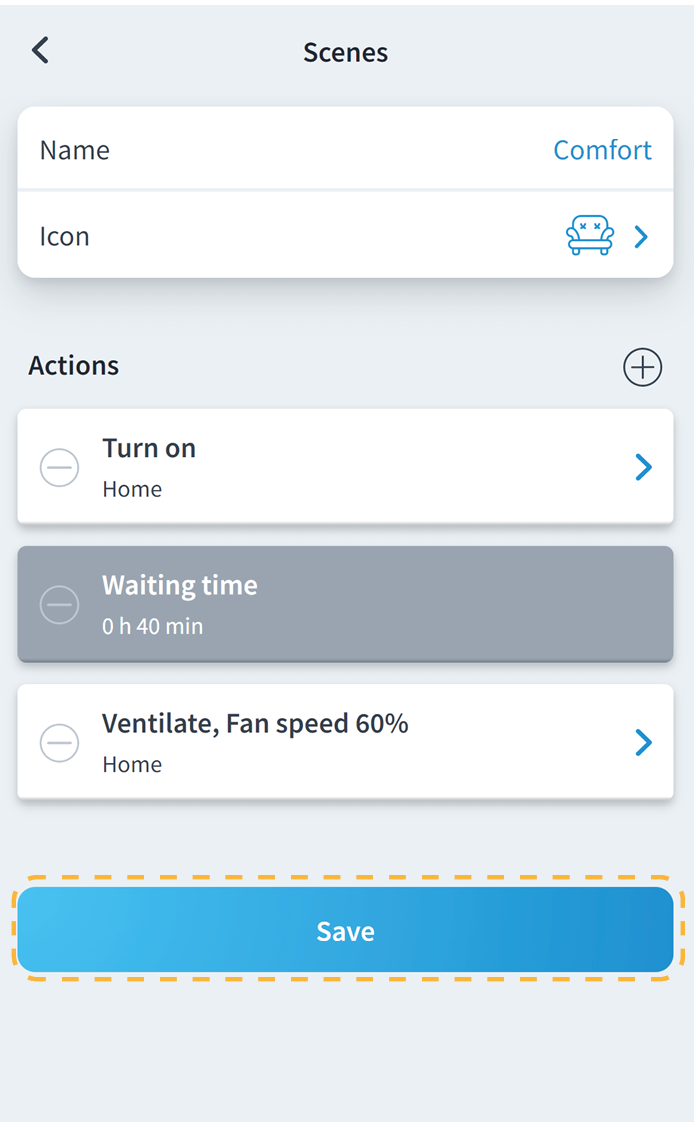The width and height of the screenshot is (694, 1122).
Task: Edit the scene name Comfort
Action: 602,150
